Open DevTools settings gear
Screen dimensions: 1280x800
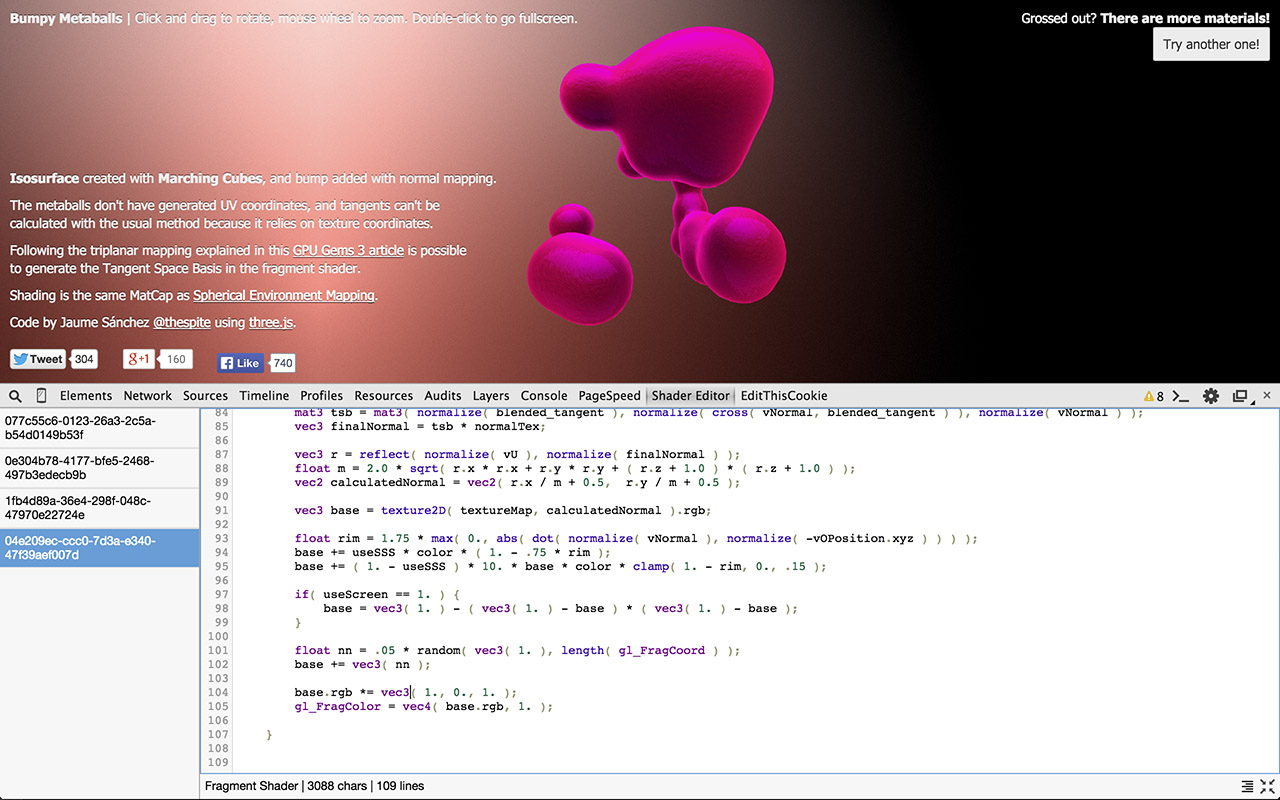[1211, 396]
